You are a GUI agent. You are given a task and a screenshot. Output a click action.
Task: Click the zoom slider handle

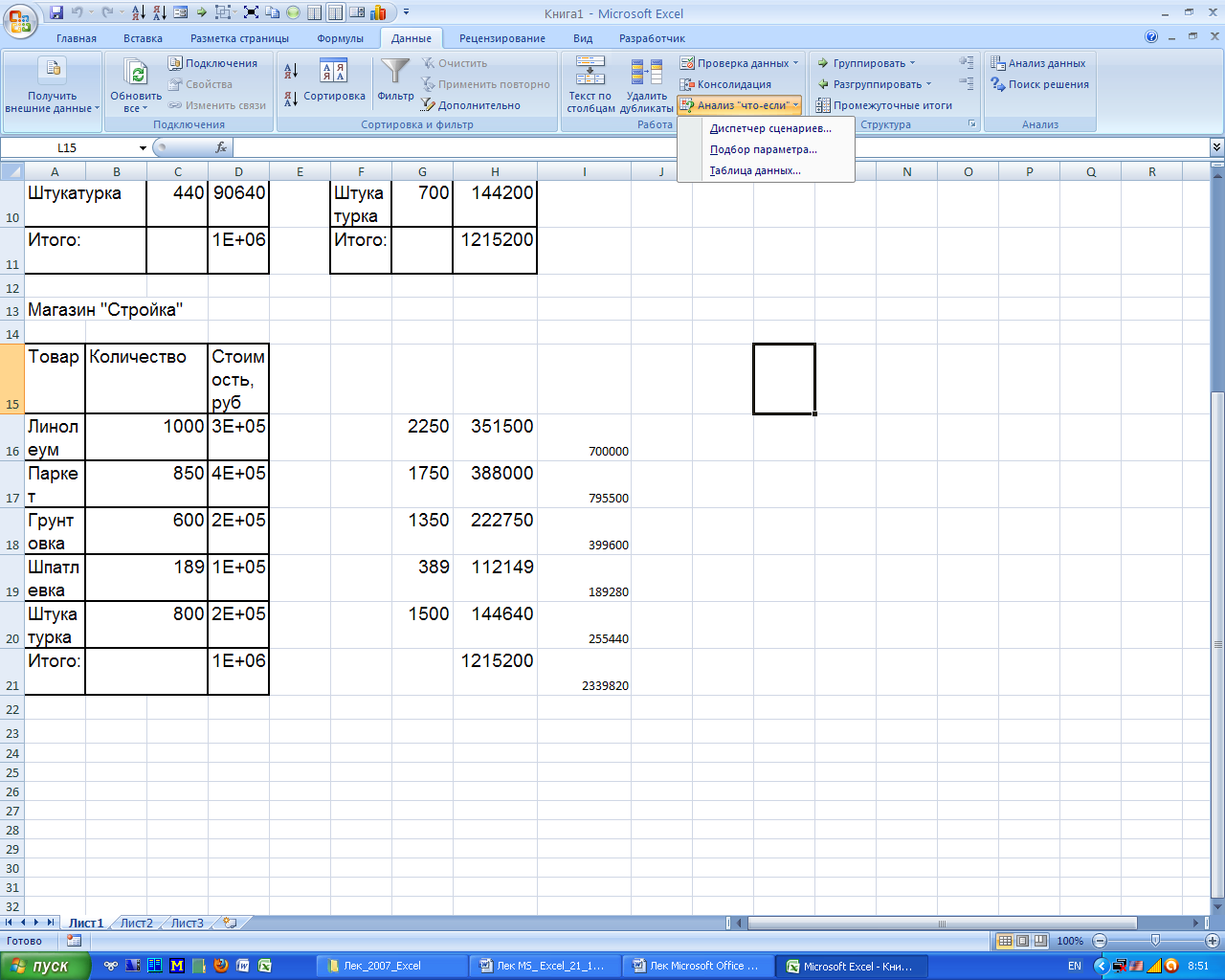tap(1155, 941)
